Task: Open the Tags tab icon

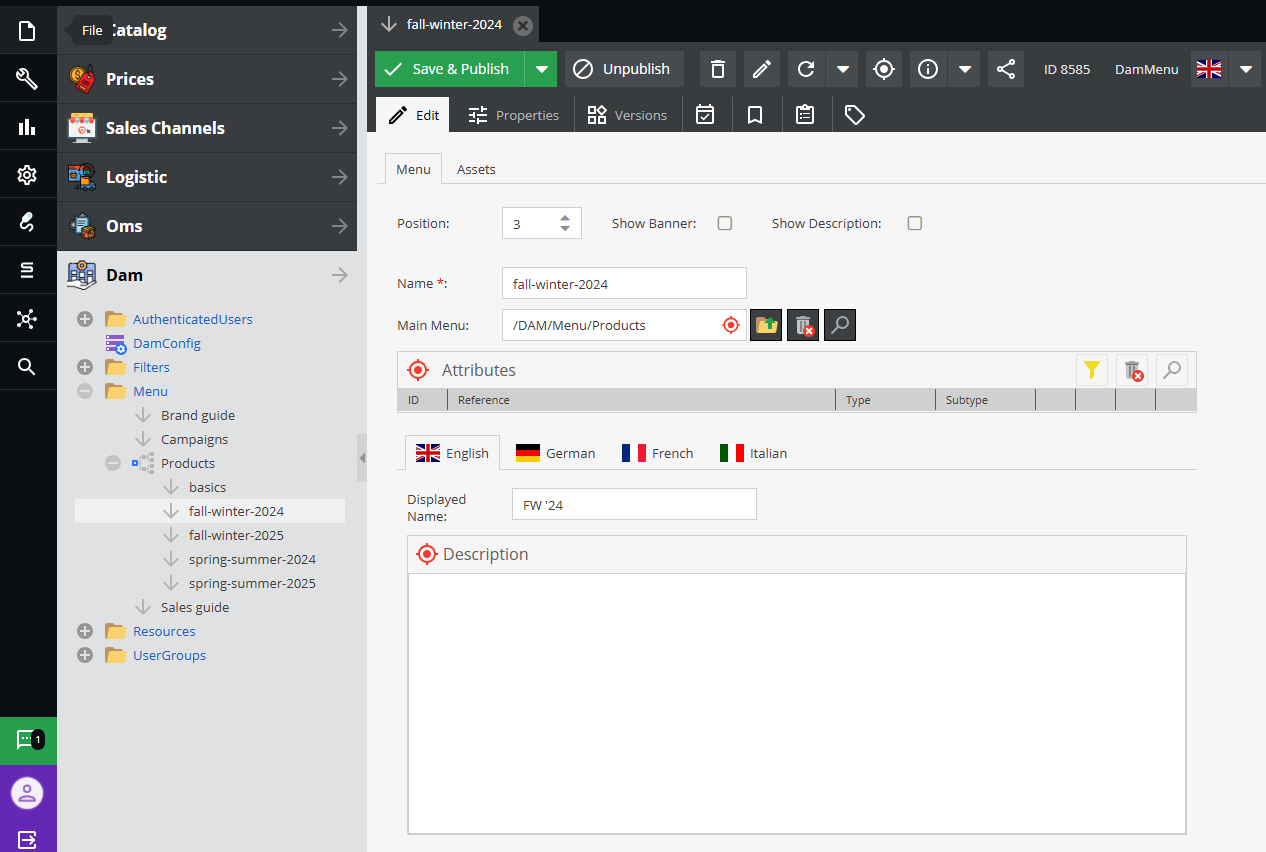Action: coord(854,115)
